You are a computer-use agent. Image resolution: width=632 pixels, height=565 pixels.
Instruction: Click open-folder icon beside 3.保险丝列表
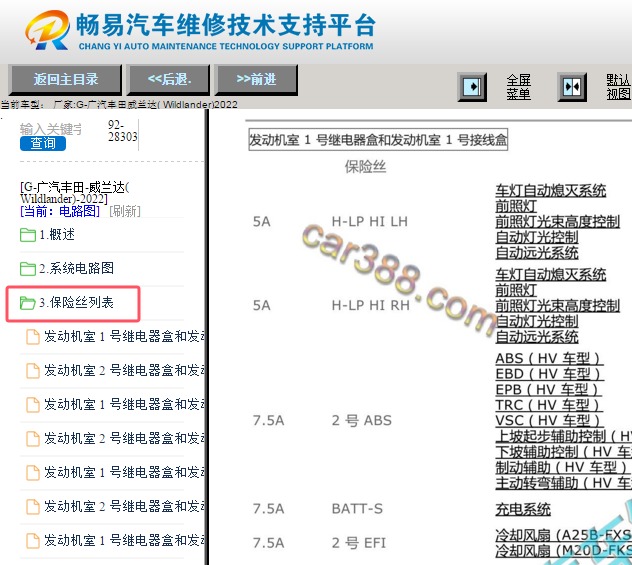point(27,303)
